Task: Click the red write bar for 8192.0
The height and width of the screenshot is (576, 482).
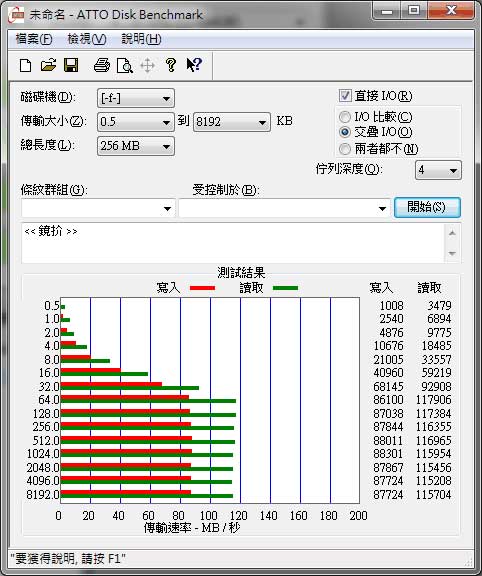Action: [x=126, y=492]
